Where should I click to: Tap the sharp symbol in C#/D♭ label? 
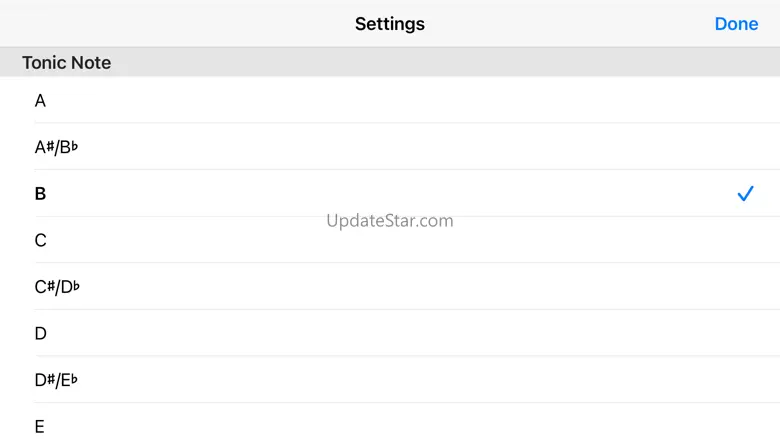pos(51,286)
